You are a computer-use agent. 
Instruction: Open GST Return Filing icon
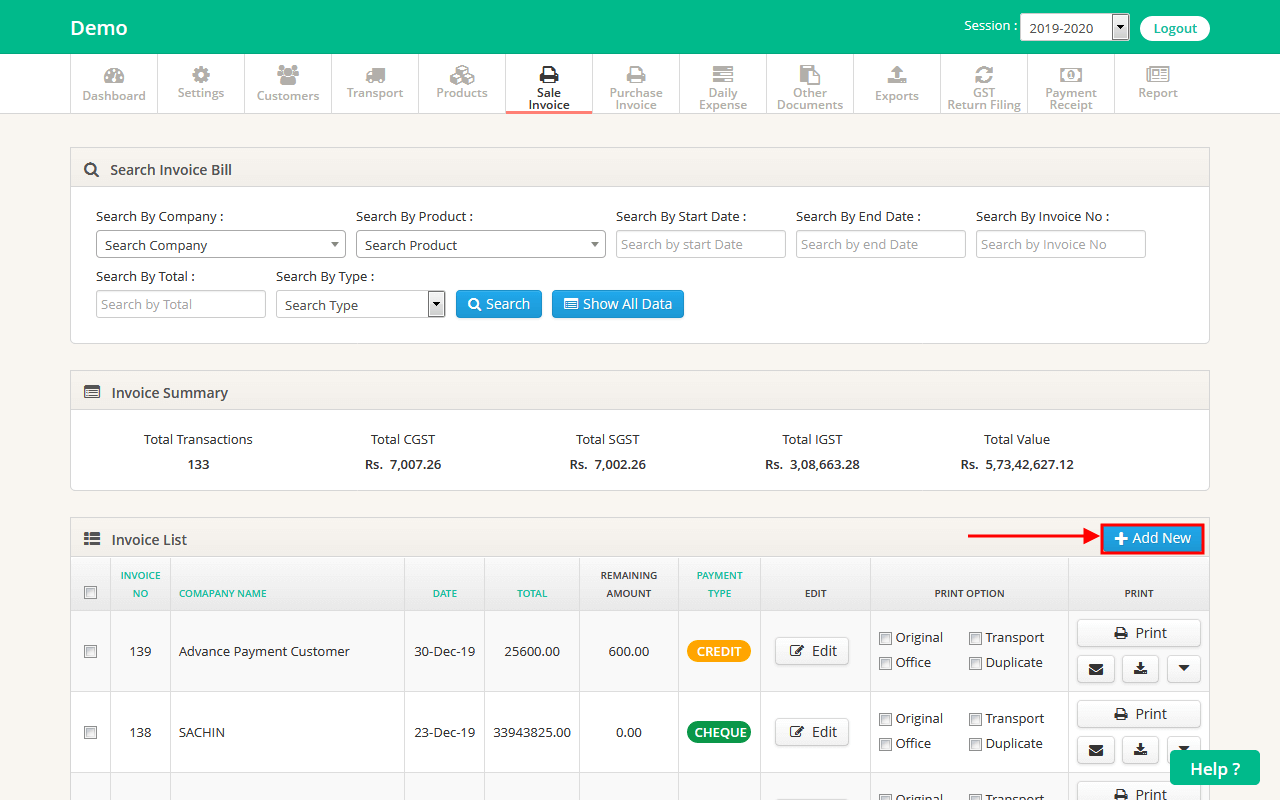tap(984, 75)
